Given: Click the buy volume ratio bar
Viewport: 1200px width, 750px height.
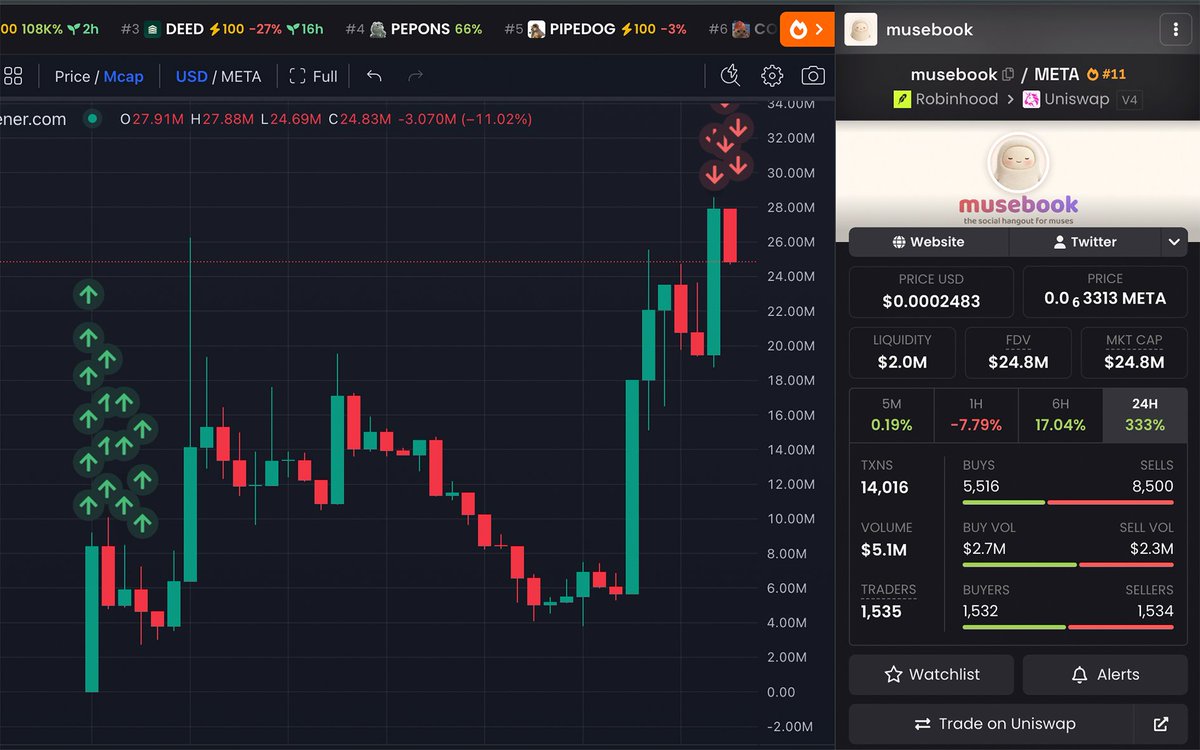Looking at the screenshot, I should pyautogui.click(x=1068, y=565).
